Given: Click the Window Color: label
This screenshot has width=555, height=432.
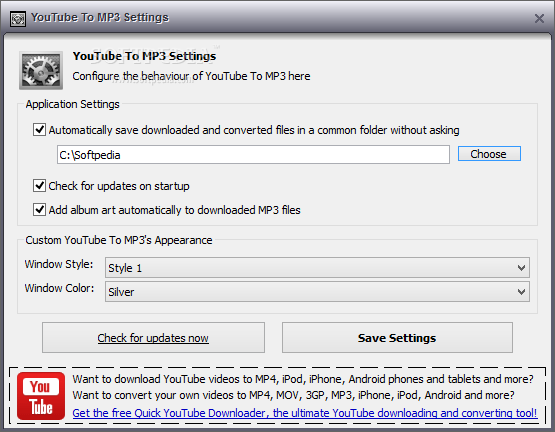Looking at the screenshot, I should tap(59, 288).
